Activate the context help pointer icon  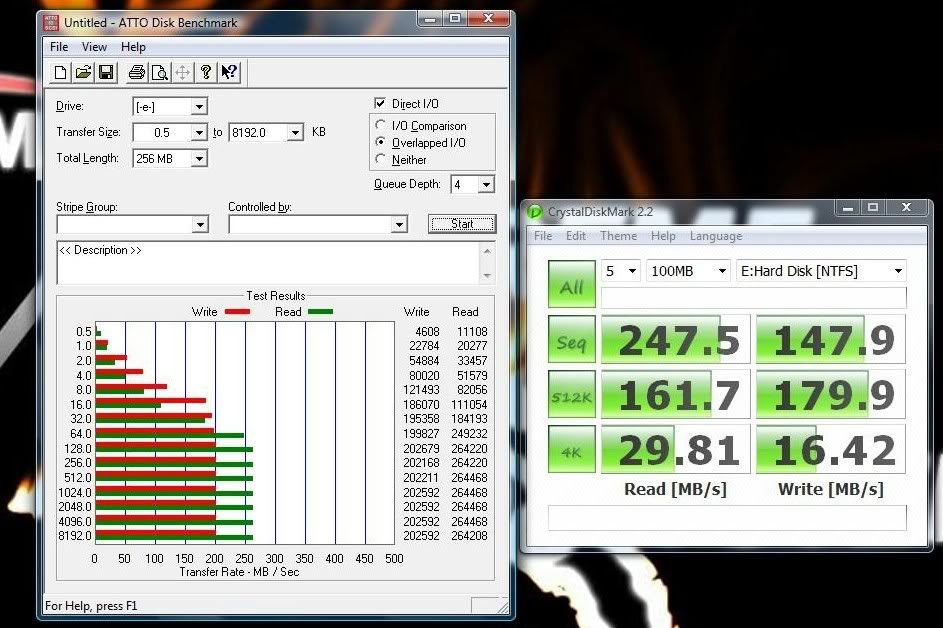coord(229,72)
